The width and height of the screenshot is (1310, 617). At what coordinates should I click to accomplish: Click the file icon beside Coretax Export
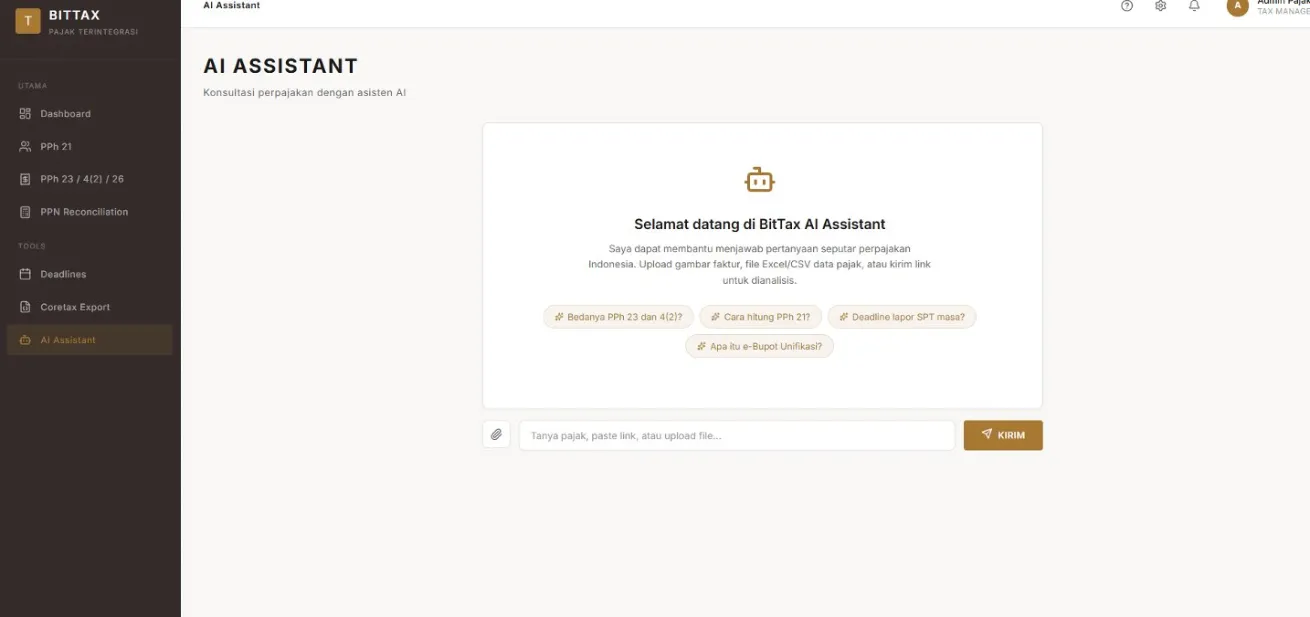tap(25, 307)
